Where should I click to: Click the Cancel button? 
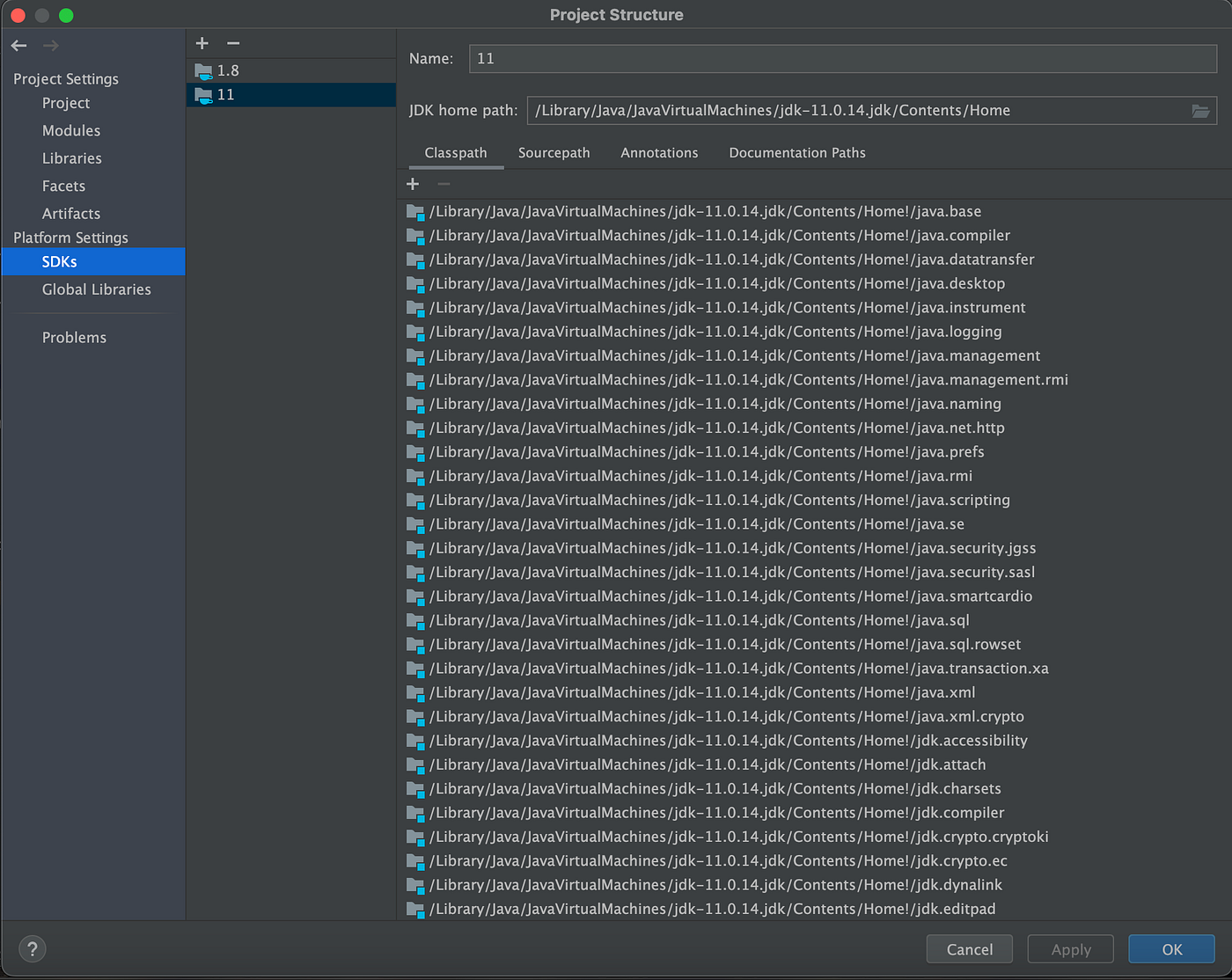(x=970, y=949)
